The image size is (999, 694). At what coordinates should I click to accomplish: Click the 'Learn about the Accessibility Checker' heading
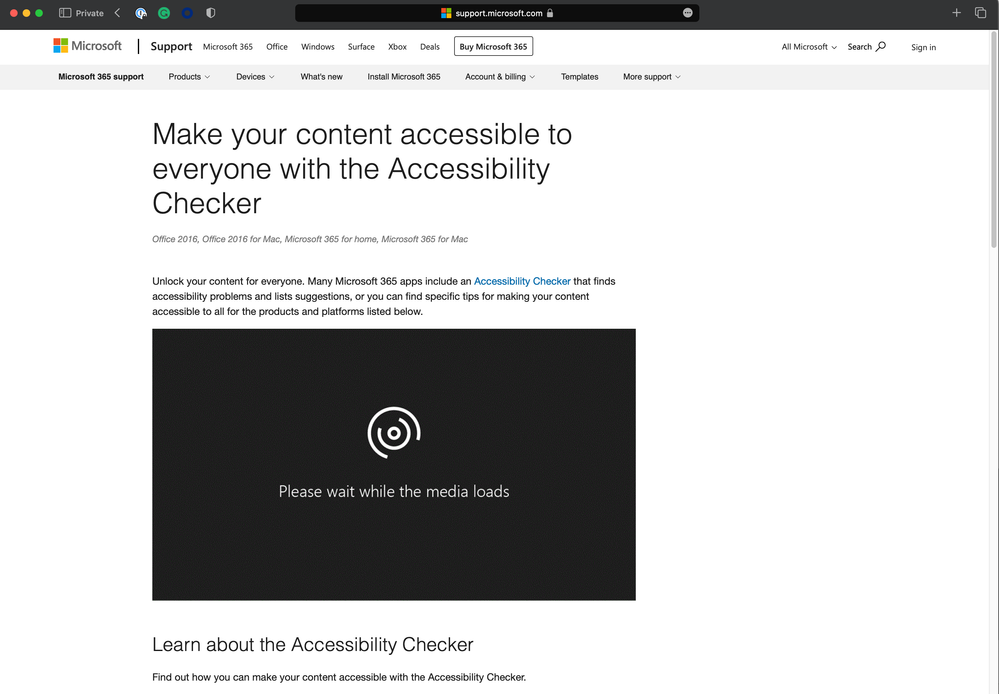point(313,644)
